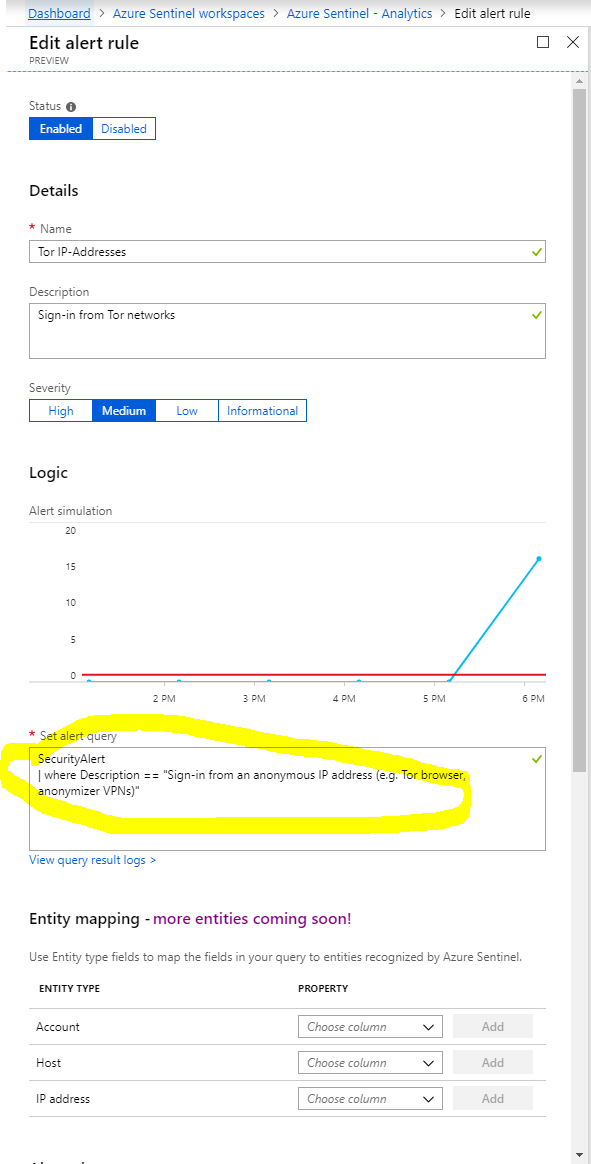Click the 5 PM axis label
This screenshot has width=591, height=1164.
coord(436,699)
